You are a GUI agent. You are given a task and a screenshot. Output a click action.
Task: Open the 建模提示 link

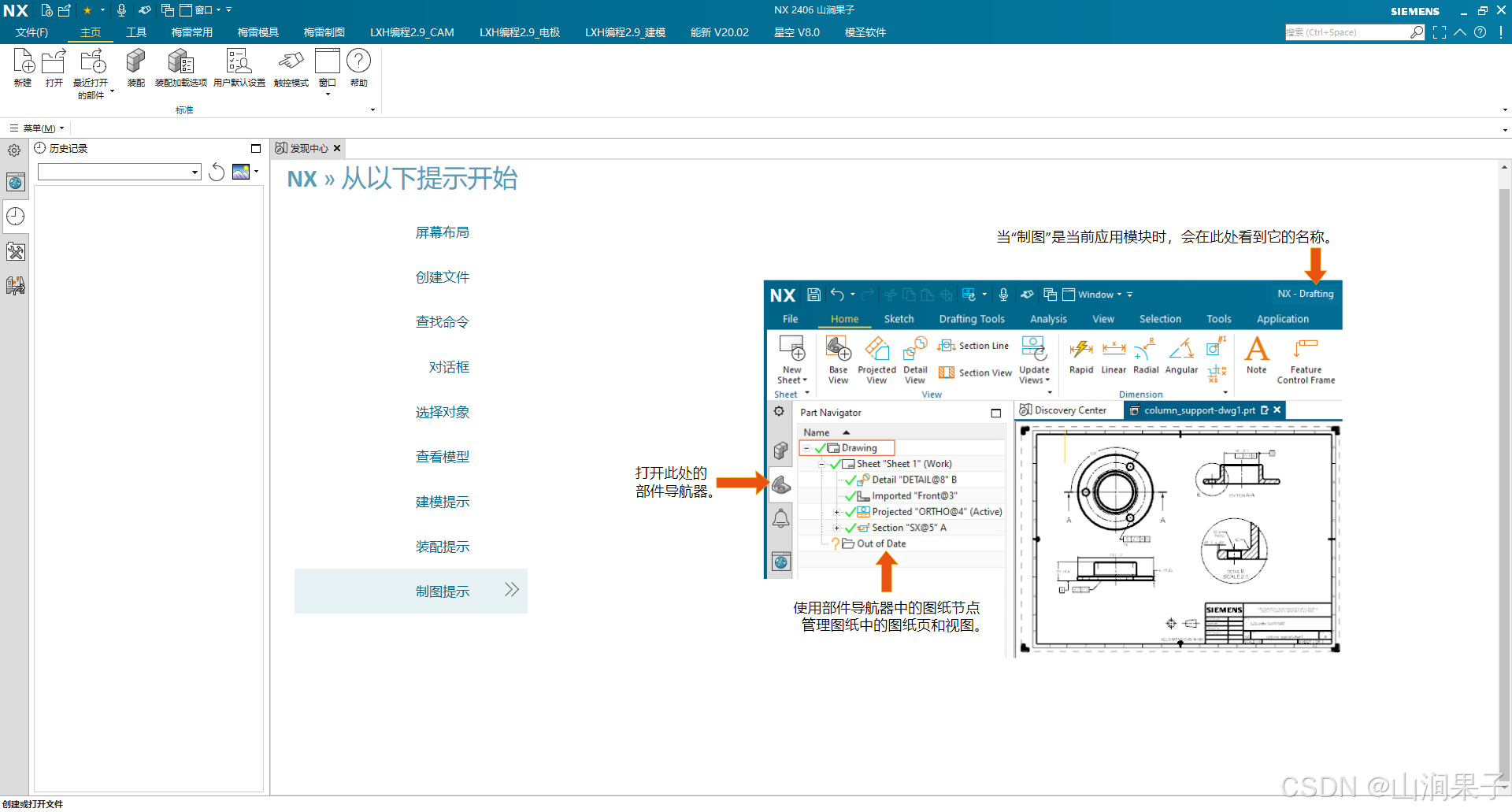(x=443, y=502)
